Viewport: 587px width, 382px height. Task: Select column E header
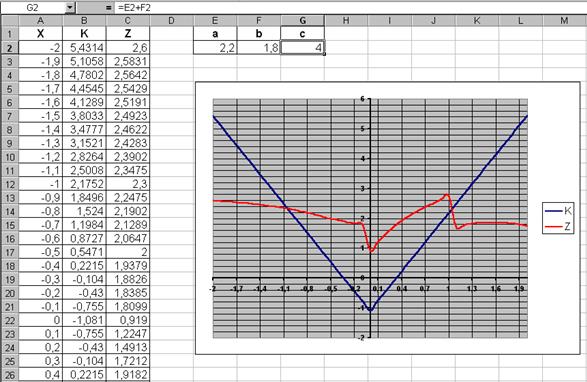coord(215,20)
